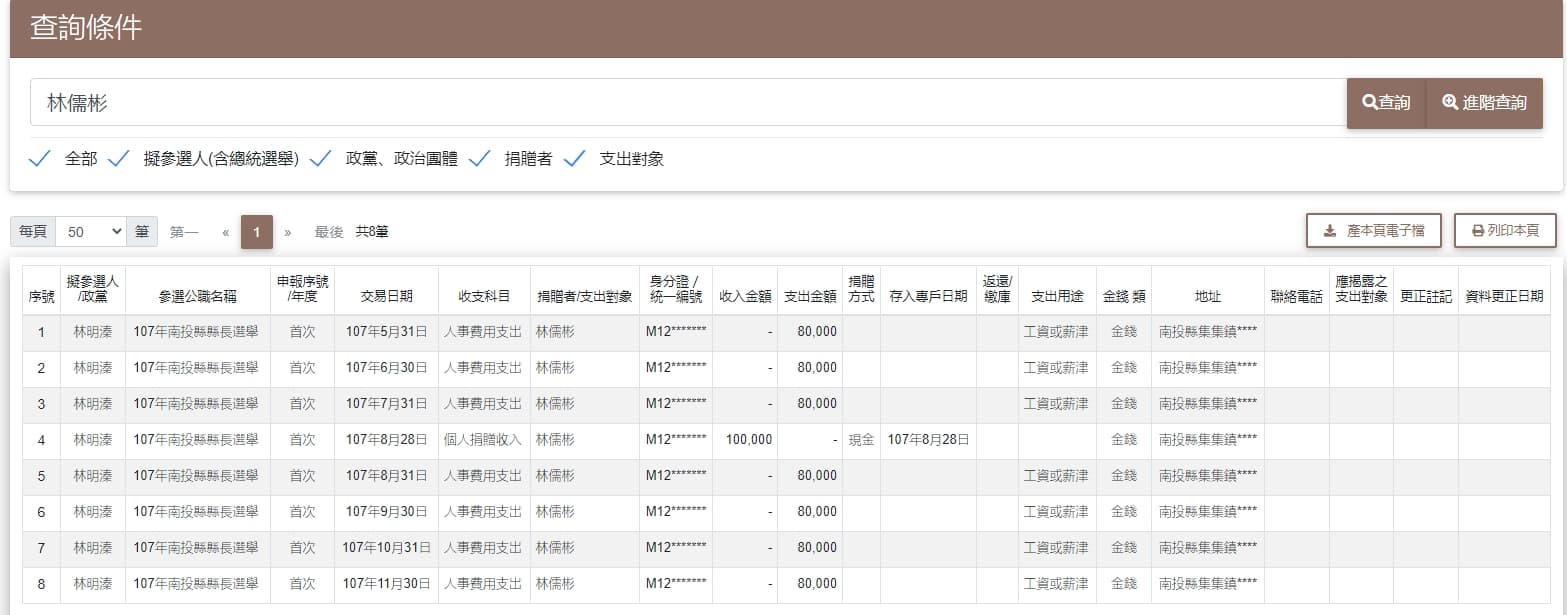Screen dimensions: 1567x615
Task: Go to 最後 last page
Action: click(x=329, y=232)
